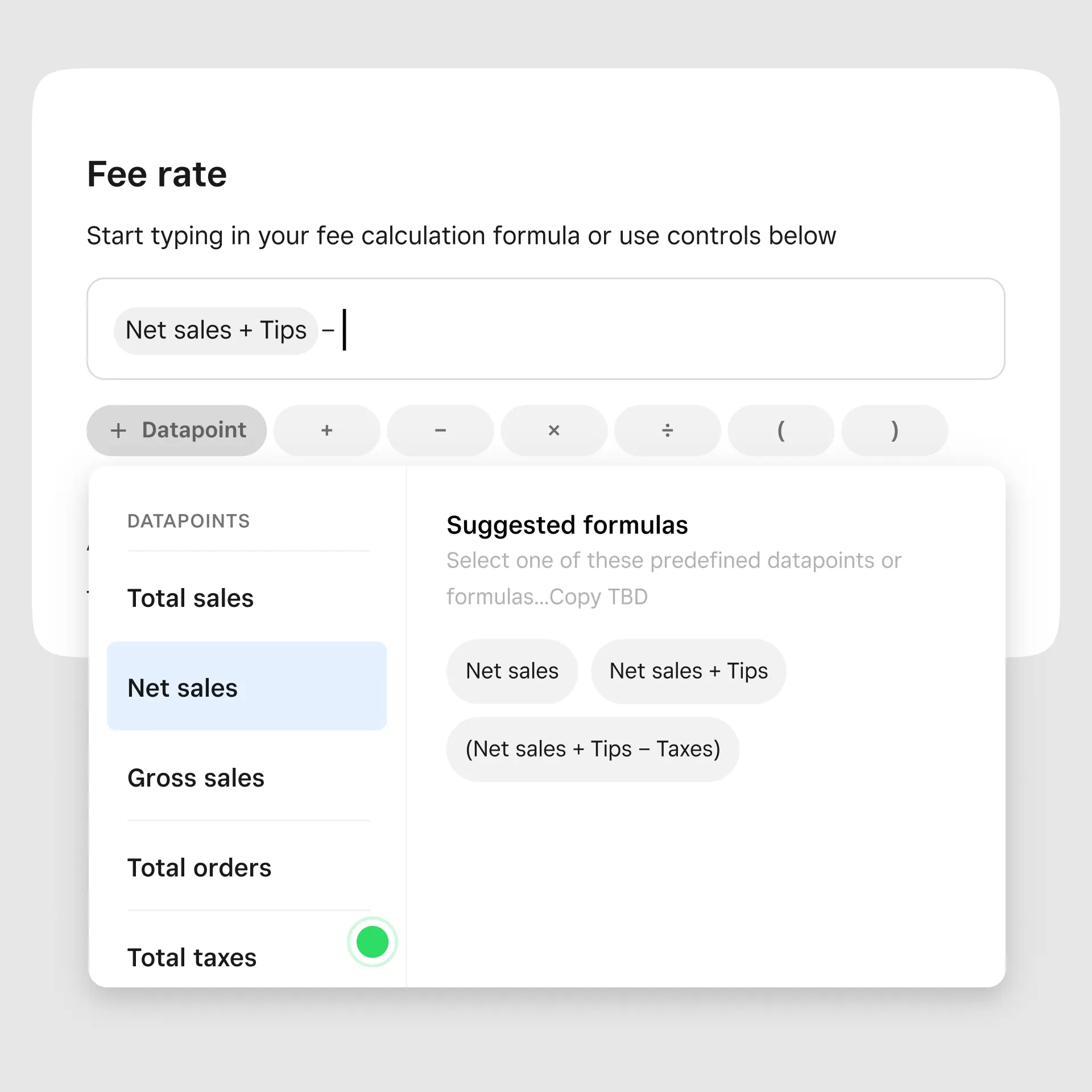
Task: Click the minus sign inside the formula field
Action: click(328, 330)
